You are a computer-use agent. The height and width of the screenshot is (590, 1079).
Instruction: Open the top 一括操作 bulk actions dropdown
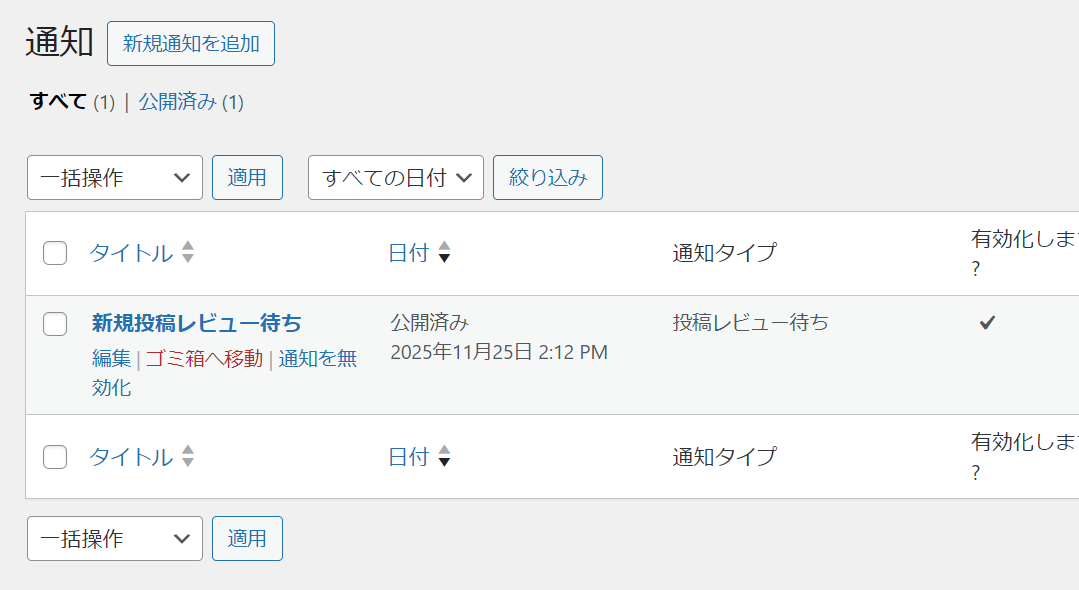click(x=115, y=178)
